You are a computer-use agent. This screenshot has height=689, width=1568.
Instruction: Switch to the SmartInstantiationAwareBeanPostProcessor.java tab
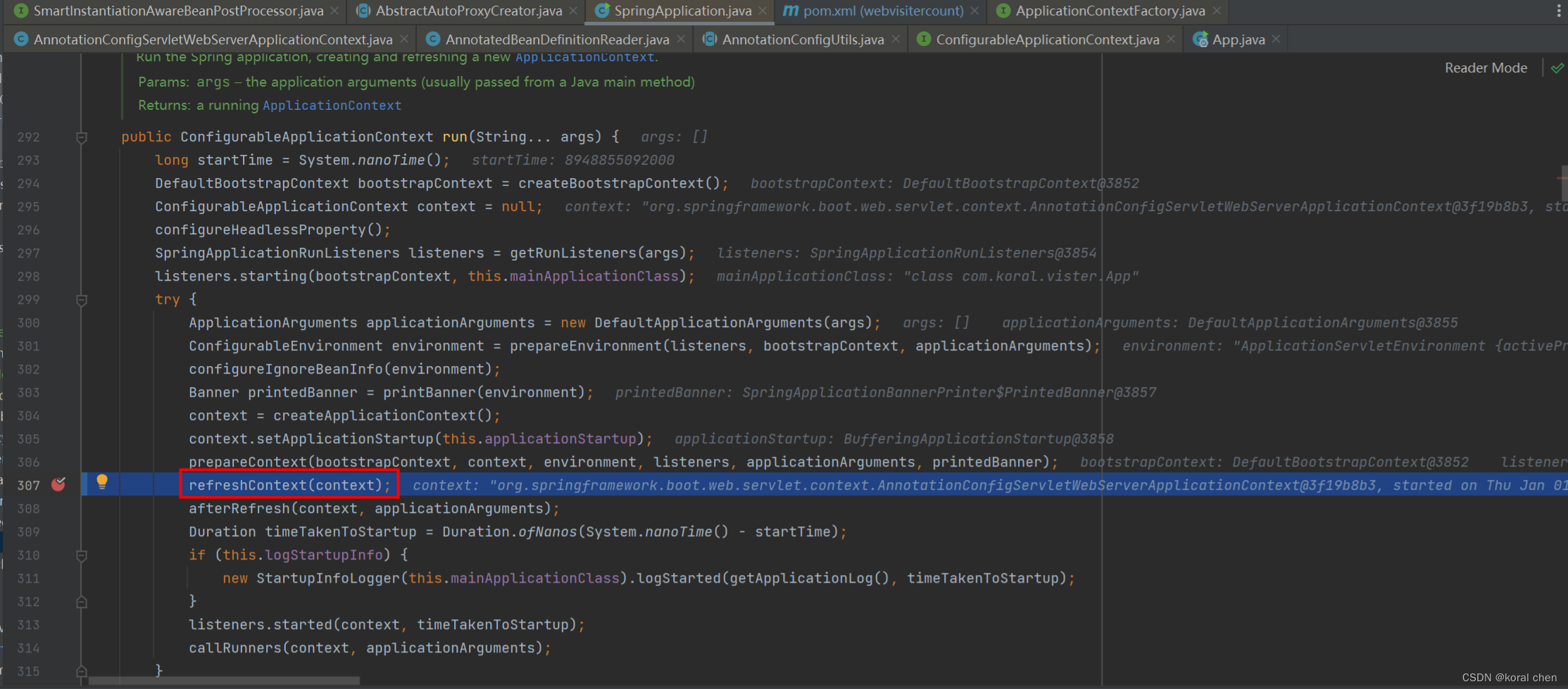pos(178,11)
